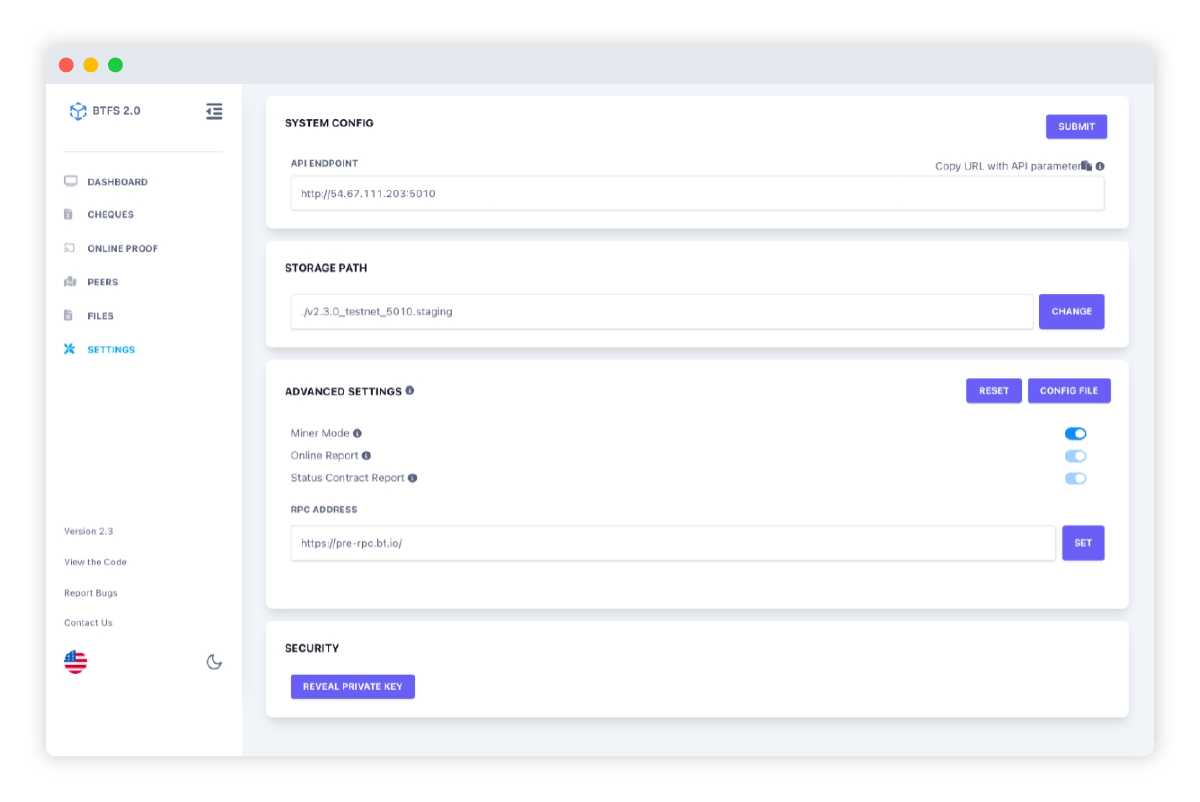Click the Storage Path heading
The height and width of the screenshot is (802, 1200).
(326, 268)
